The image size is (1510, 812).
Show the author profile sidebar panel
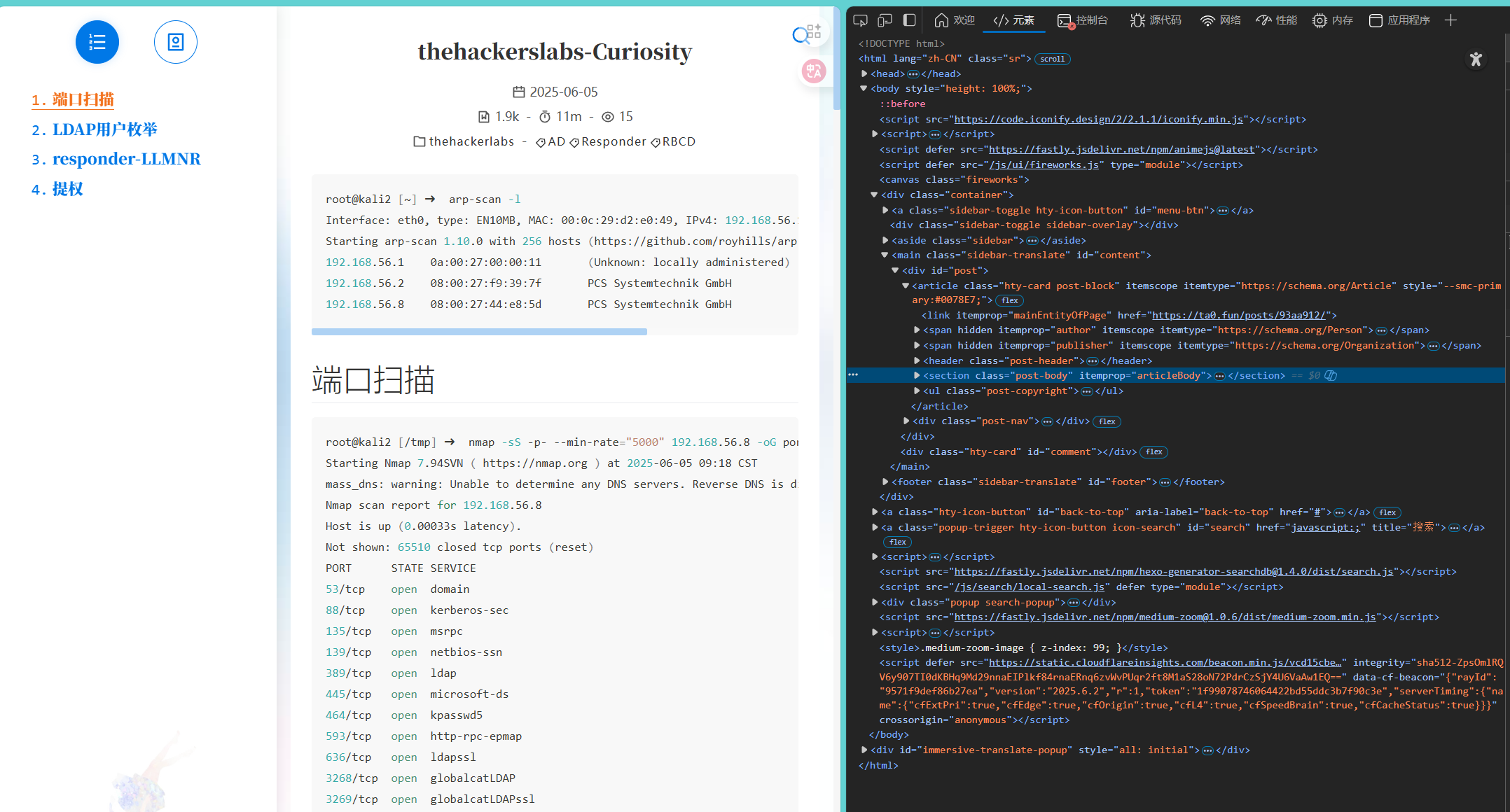pos(176,42)
